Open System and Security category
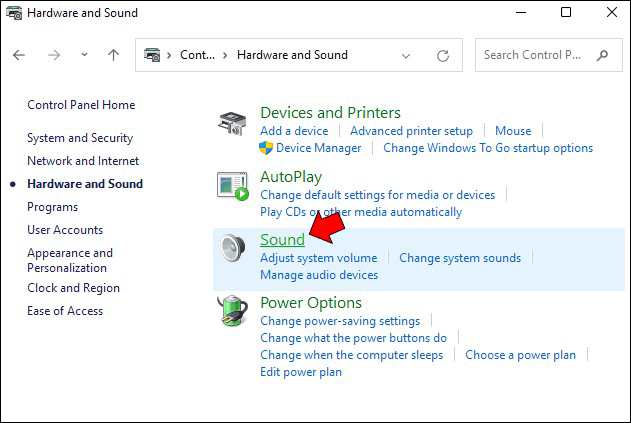 tap(80, 138)
